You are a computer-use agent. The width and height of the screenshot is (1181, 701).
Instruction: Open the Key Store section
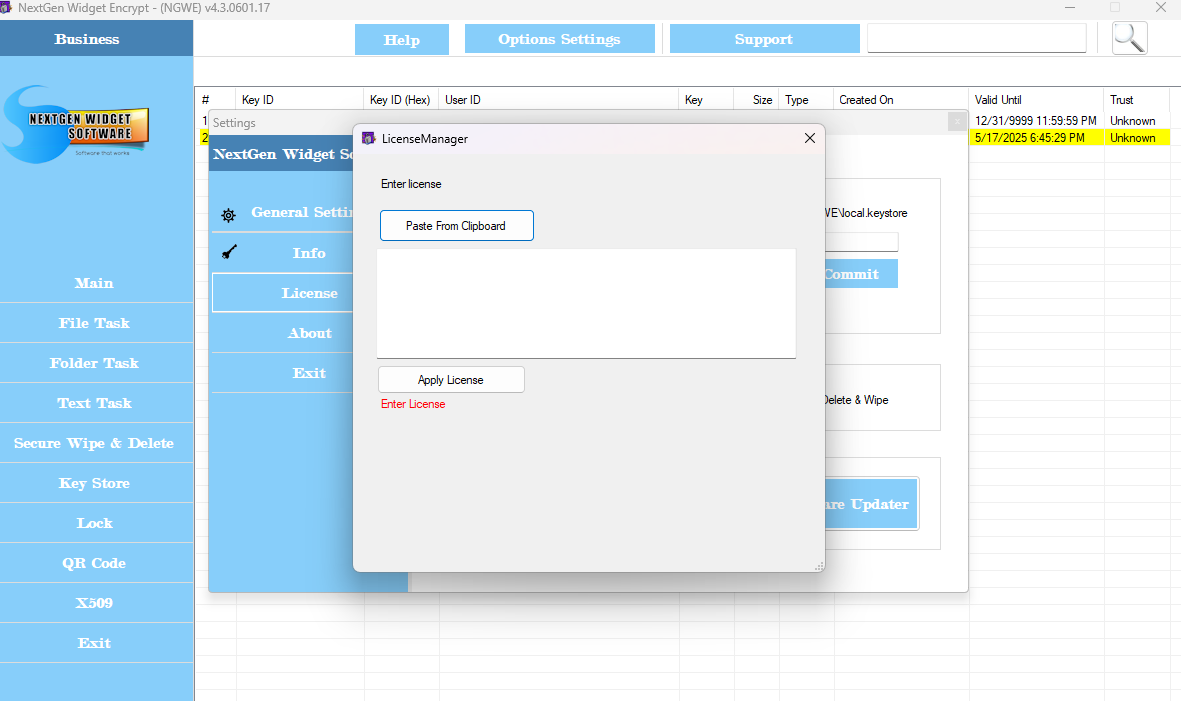[x=95, y=483]
